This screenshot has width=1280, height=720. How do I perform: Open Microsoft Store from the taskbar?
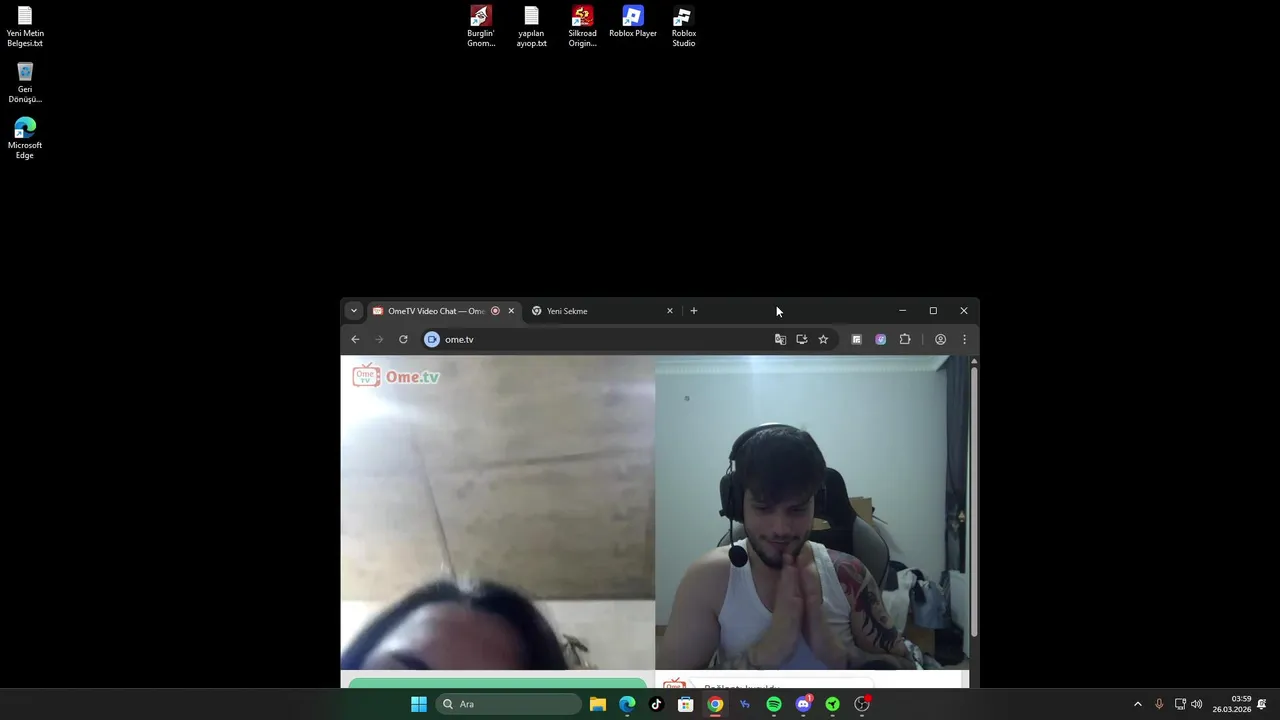(686, 704)
